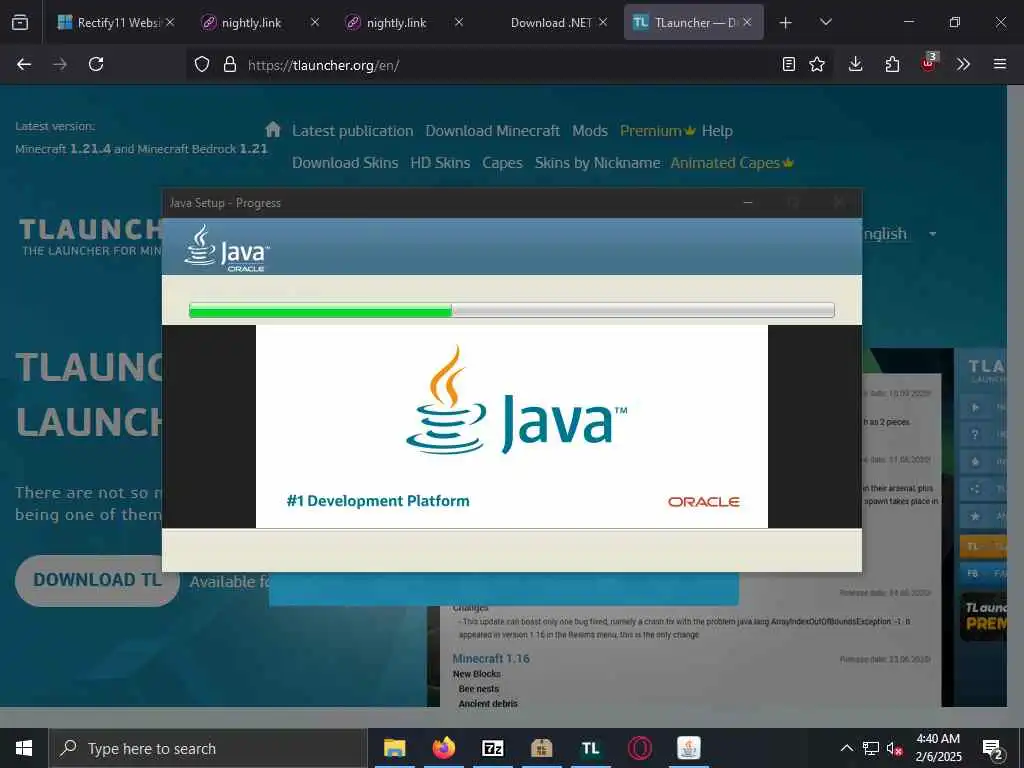Toggle reader view icon in address bar
This screenshot has width=1024, height=768.
point(789,64)
